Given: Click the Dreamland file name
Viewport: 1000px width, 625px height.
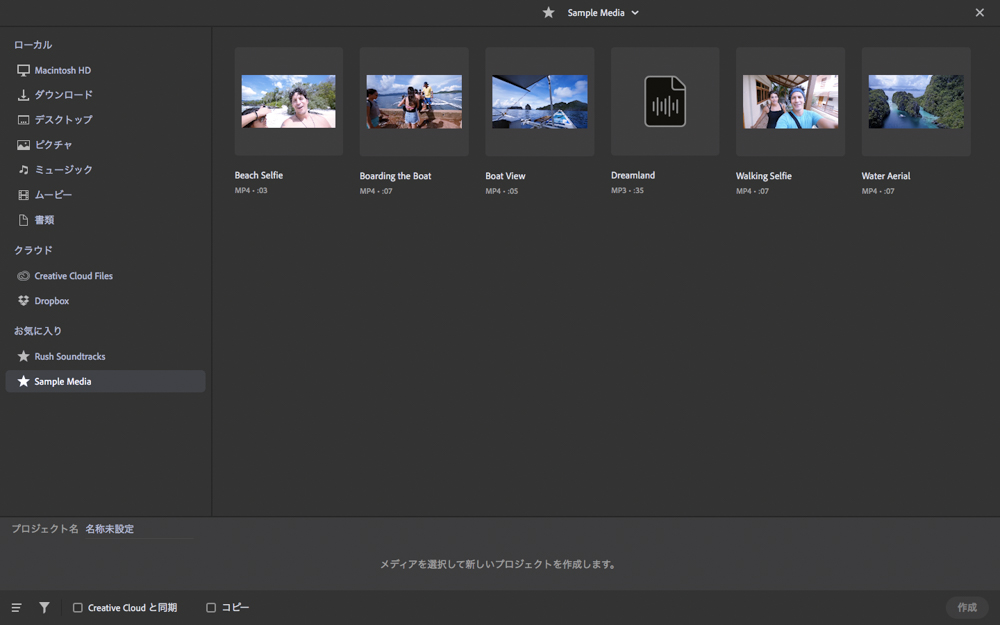Looking at the screenshot, I should [x=633, y=175].
